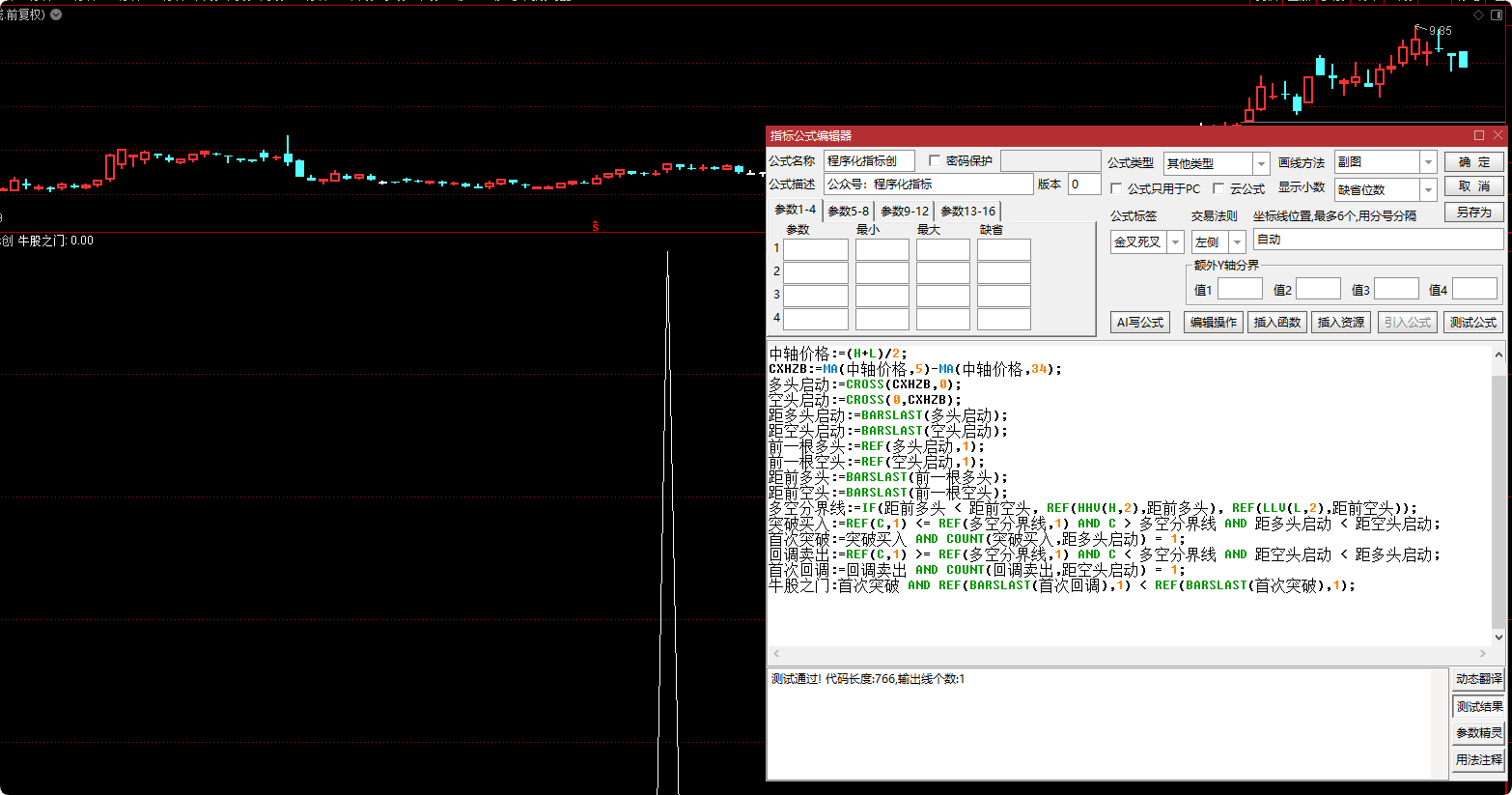1512x795 pixels.
Task: Toggle the 云公式 checkbox
Action: [1218, 189]
